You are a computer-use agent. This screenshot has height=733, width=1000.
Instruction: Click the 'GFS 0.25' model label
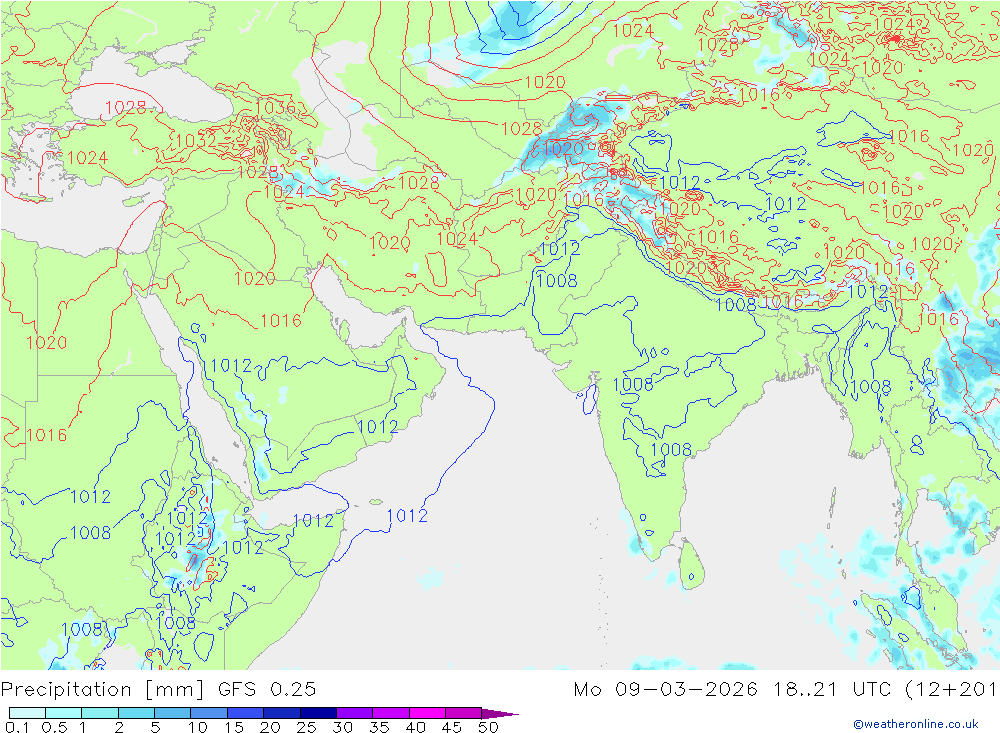tap(267, 690)
